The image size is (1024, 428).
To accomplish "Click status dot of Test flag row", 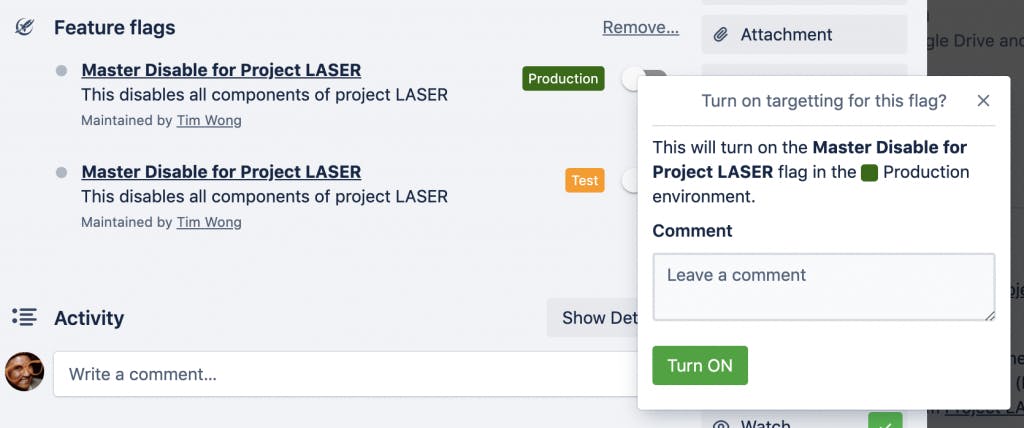I will click(61, 173).
